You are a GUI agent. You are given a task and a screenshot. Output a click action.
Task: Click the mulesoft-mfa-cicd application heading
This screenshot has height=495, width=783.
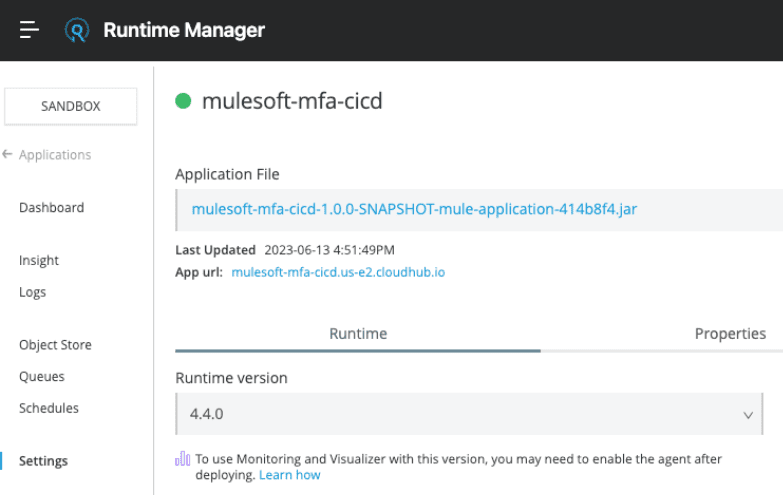point(292,101)
